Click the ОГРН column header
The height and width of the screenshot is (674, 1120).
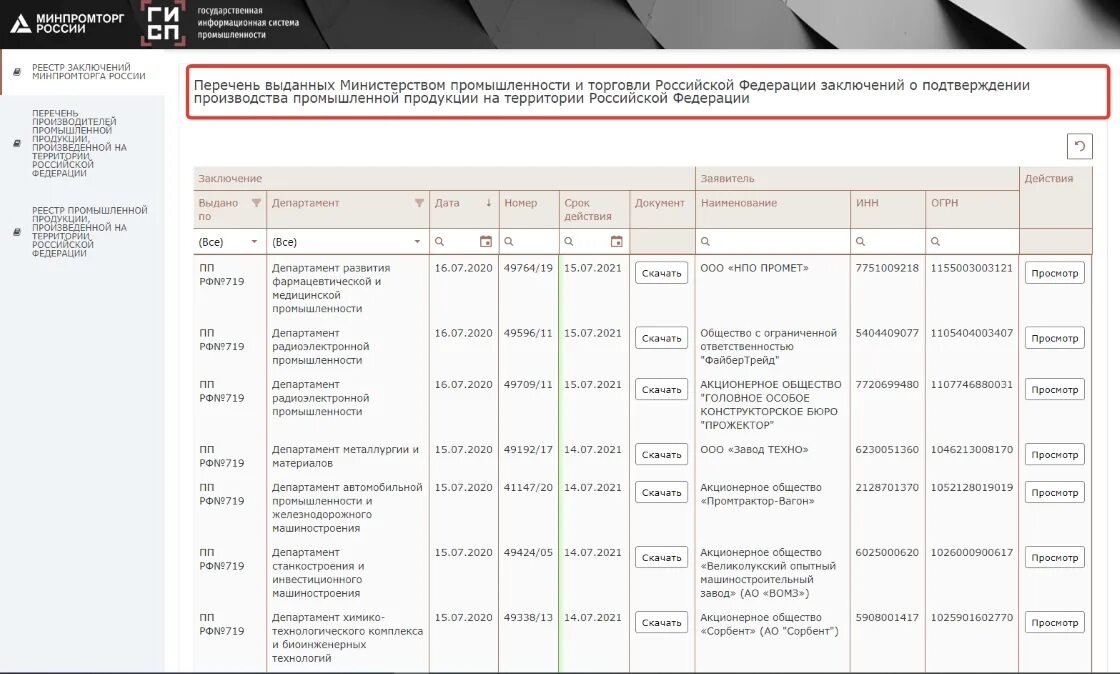tap(972, 209)
